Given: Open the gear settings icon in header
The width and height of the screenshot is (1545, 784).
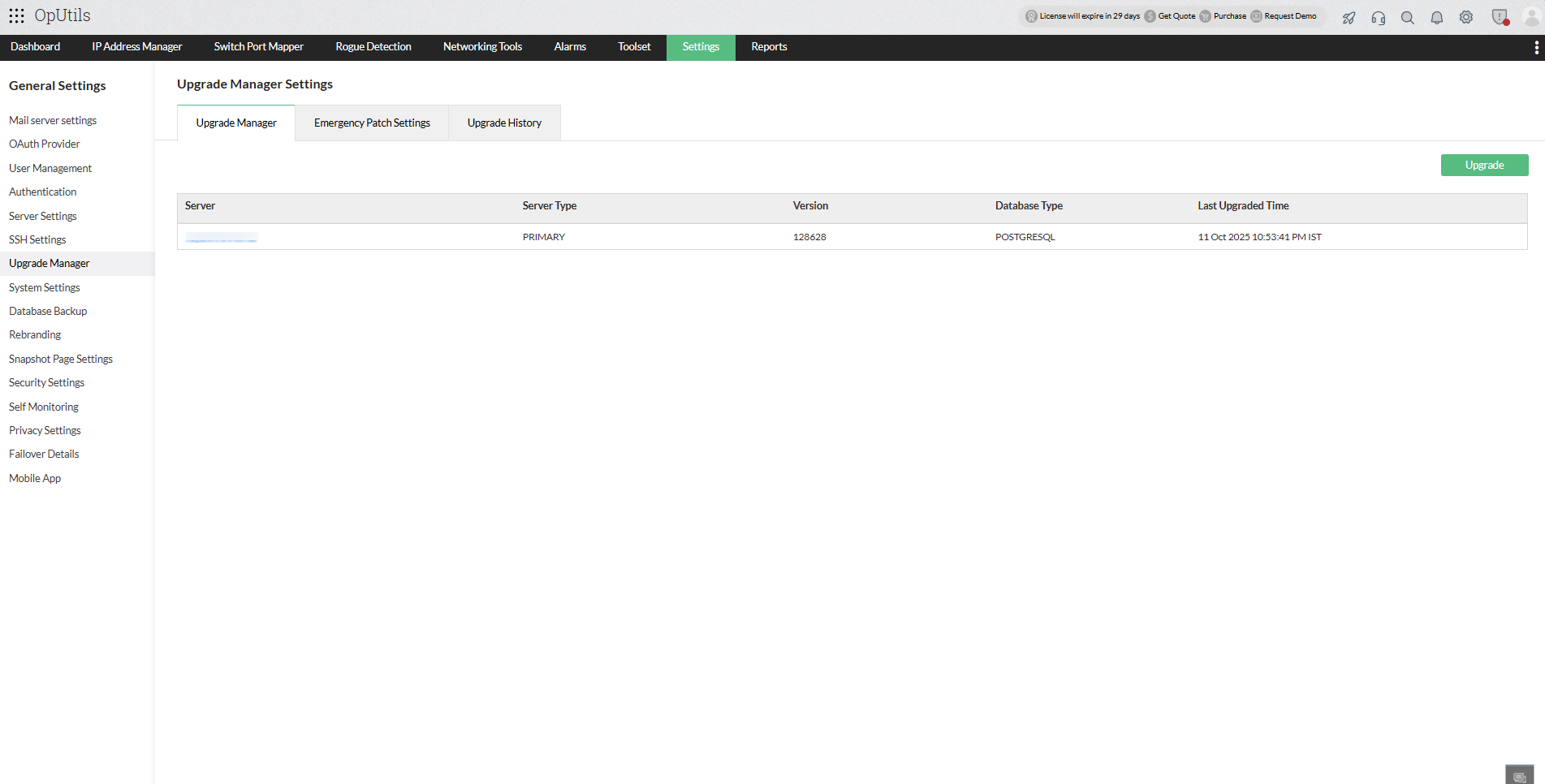Looking at the screenshot, I should 1466,17.
